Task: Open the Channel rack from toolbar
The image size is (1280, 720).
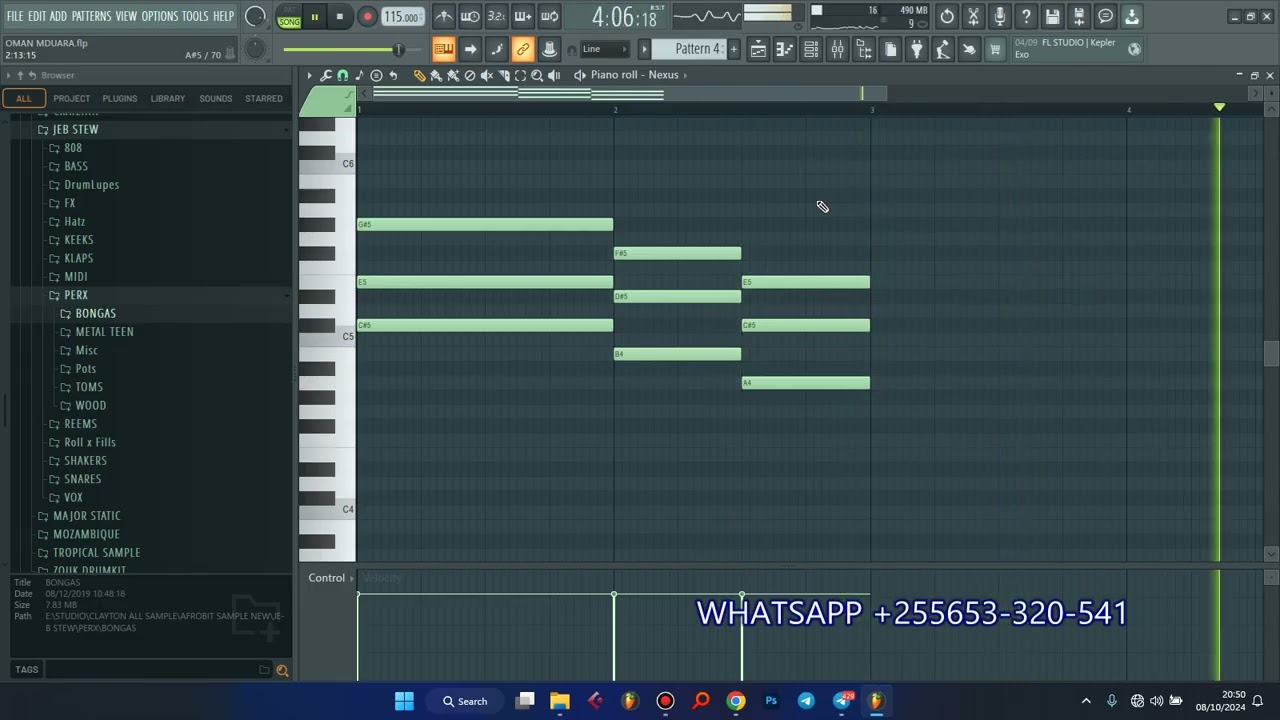Action: click(x=811, y=49)
